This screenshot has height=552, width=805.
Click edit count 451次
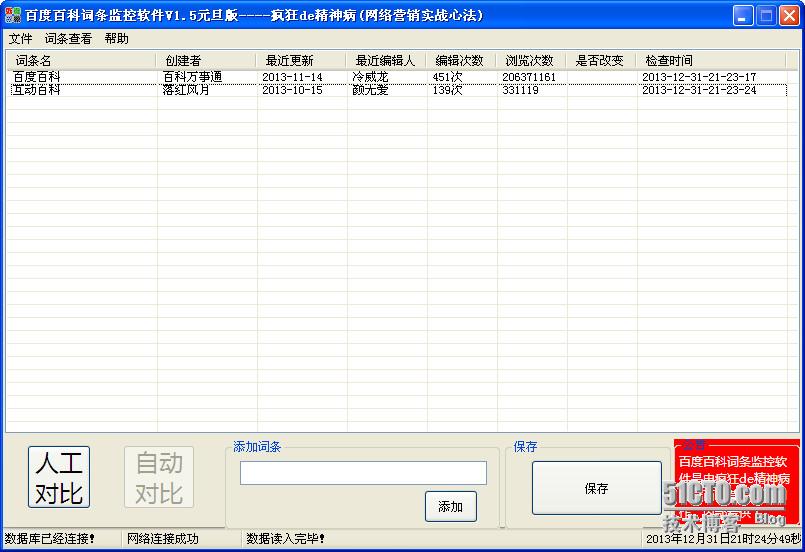click(x=447, y=77)
